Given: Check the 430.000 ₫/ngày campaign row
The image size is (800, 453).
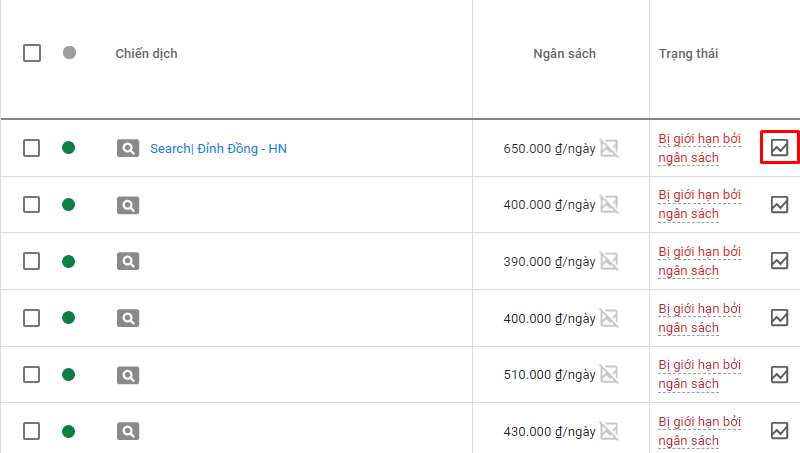Looking at the screenshot, I should tap(32, 431).
